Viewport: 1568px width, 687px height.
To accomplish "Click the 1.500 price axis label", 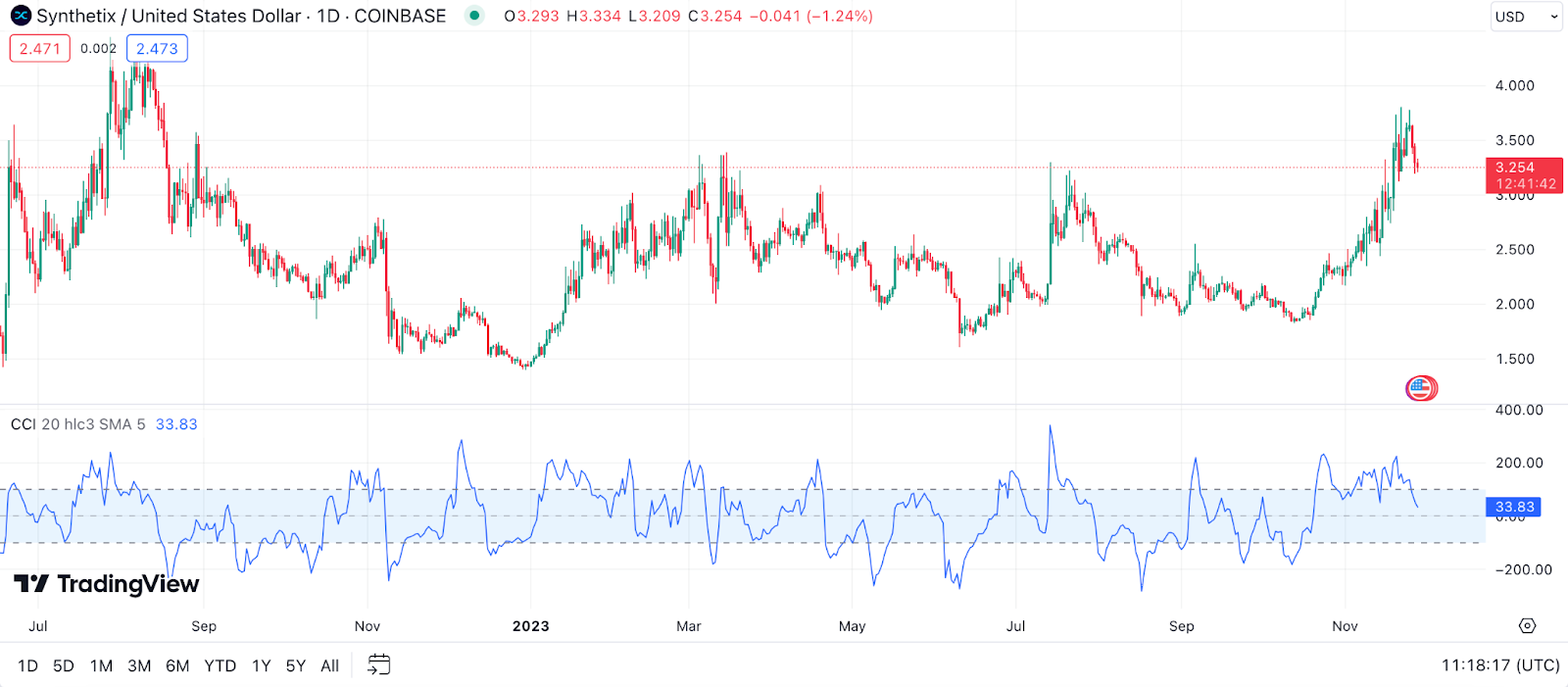I will pos(1514,359).
